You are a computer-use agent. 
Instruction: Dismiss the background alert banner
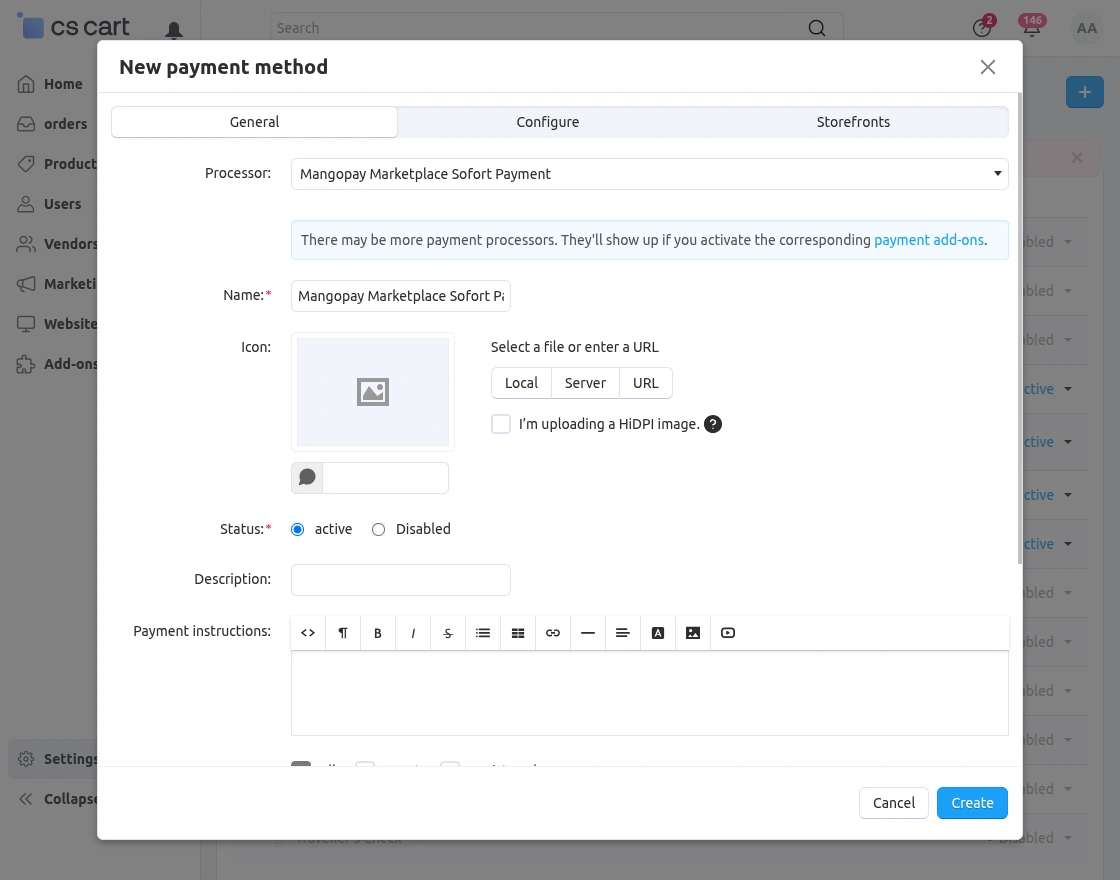click(x=1077, y=158)
